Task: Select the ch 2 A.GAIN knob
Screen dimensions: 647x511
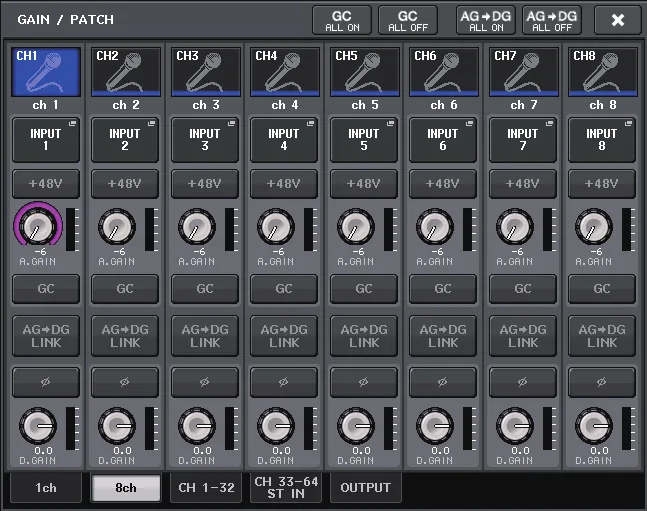Action: tap(117, 227)
